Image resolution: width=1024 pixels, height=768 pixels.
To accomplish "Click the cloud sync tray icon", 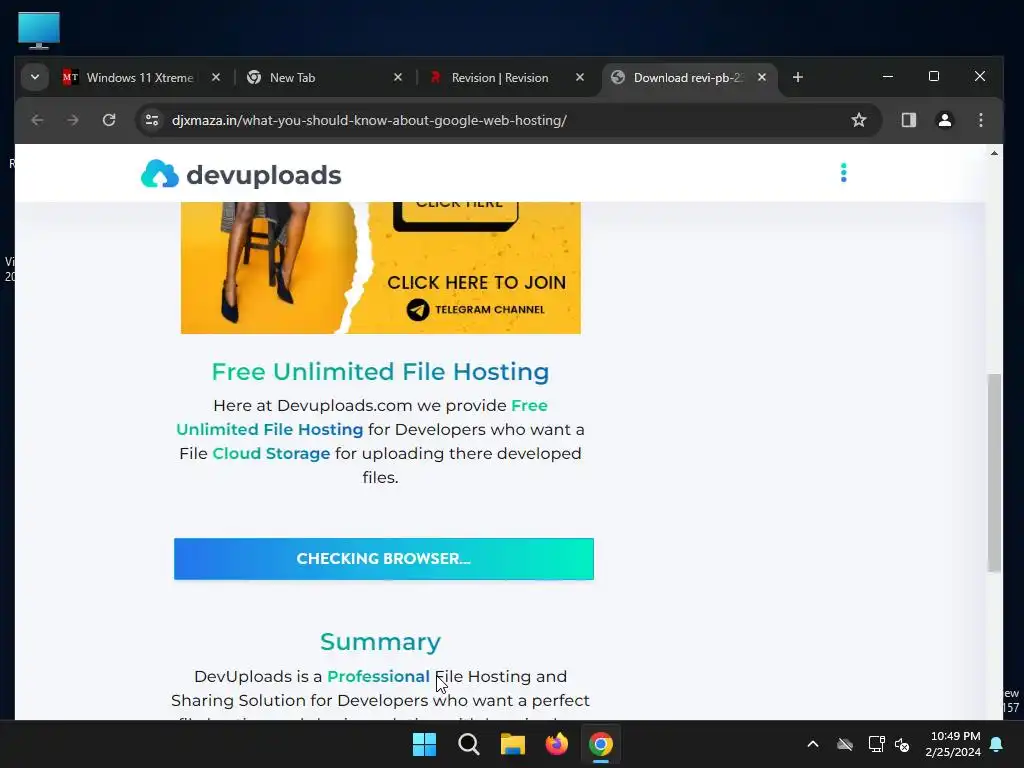I will pos(845,744).
